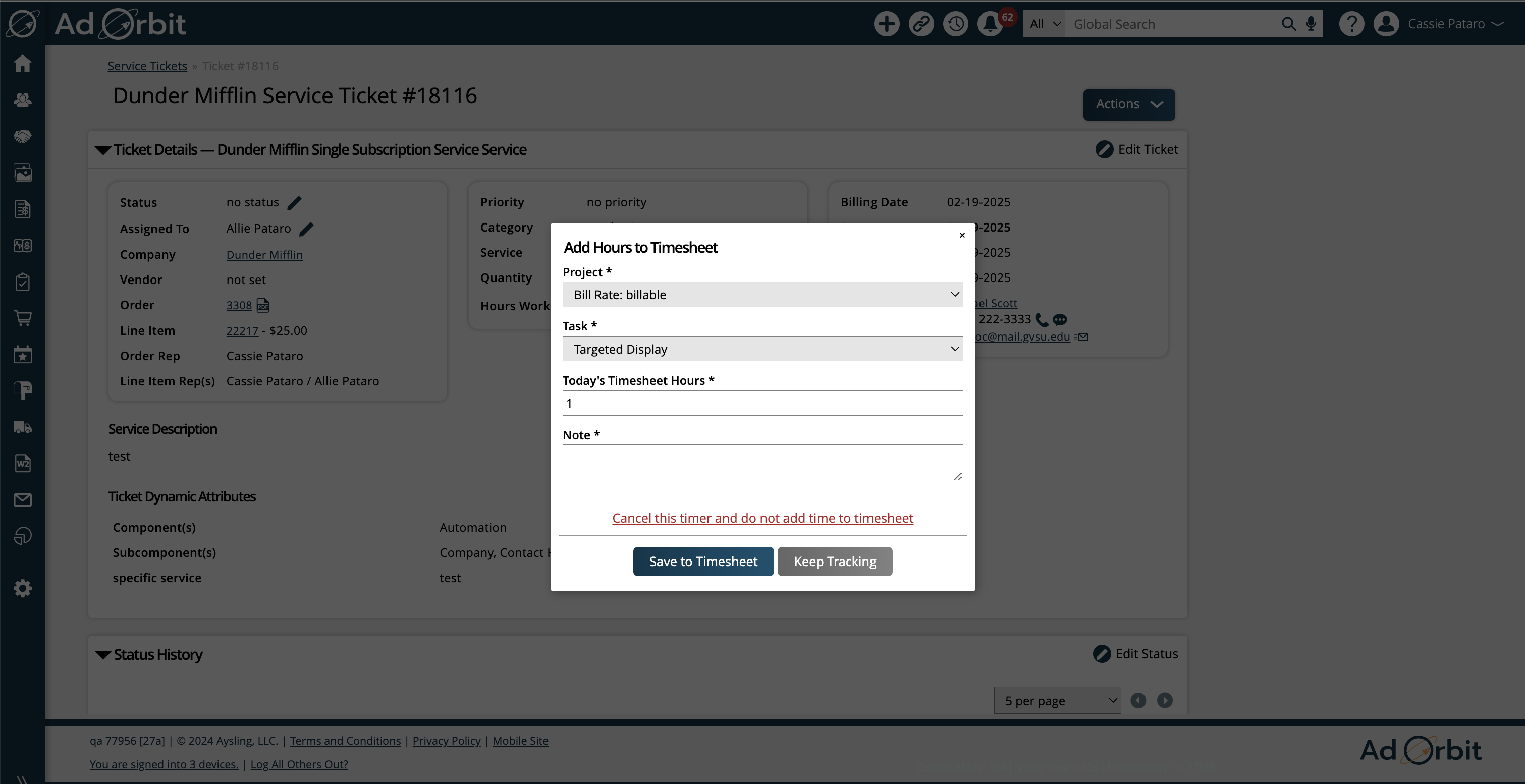
Task: Open the mail envelope icon in sidebar
Action: pyautogui.click(x=23, y=500)
